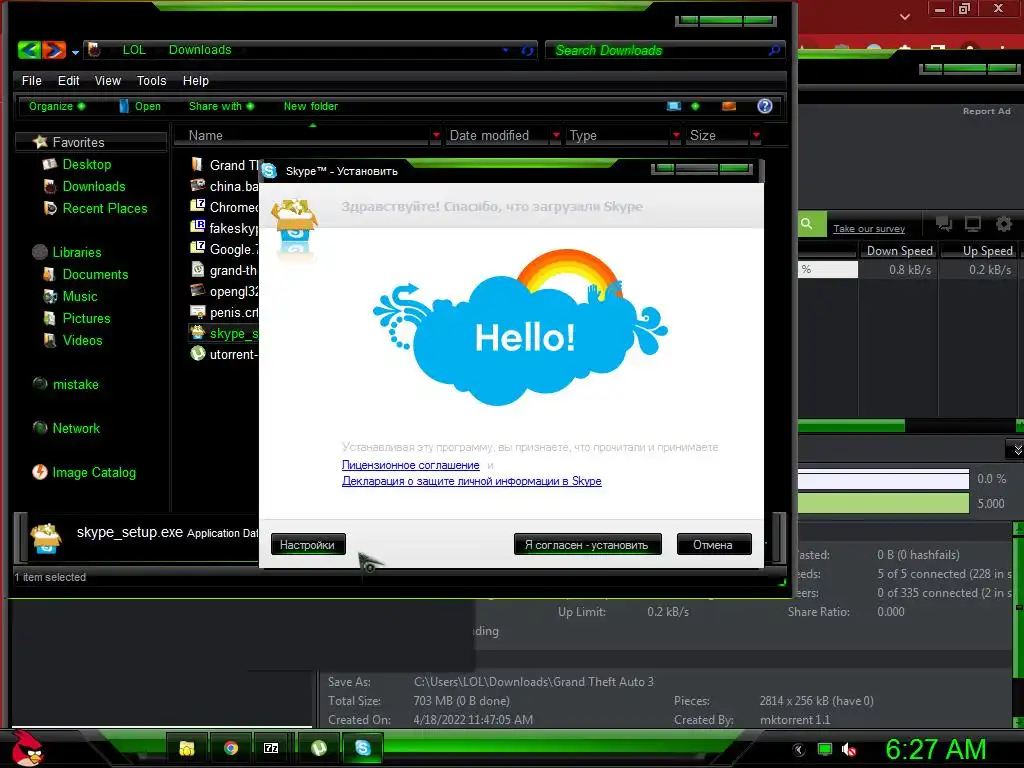Click the Take our survey link in uTorrent
This screenshot has height=768, width=1024.
(869, 229)
